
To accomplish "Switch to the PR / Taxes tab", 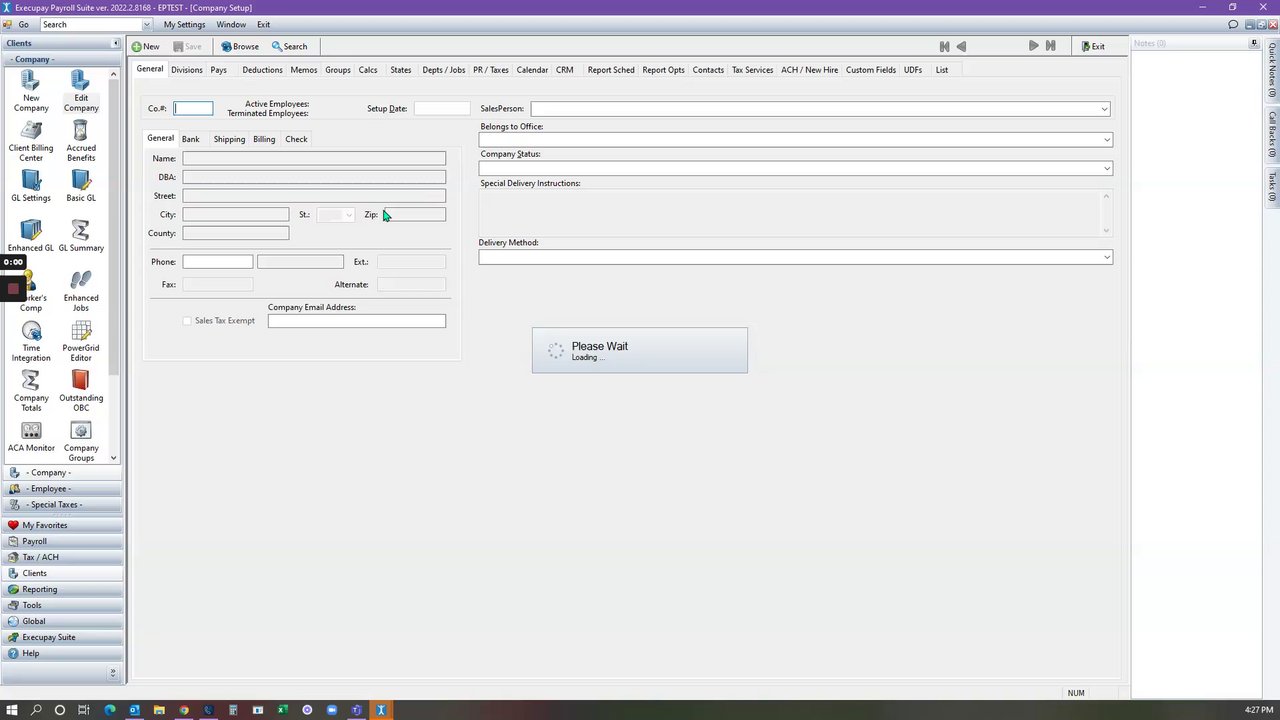I will (491, 70).
